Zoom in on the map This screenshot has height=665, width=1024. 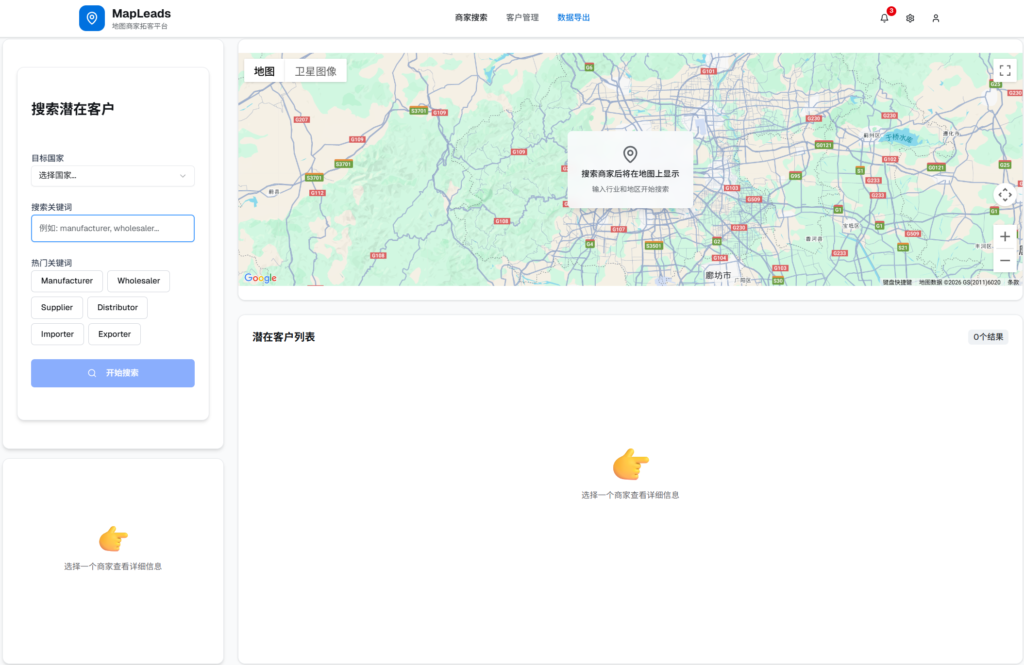tap(1005, 237)
